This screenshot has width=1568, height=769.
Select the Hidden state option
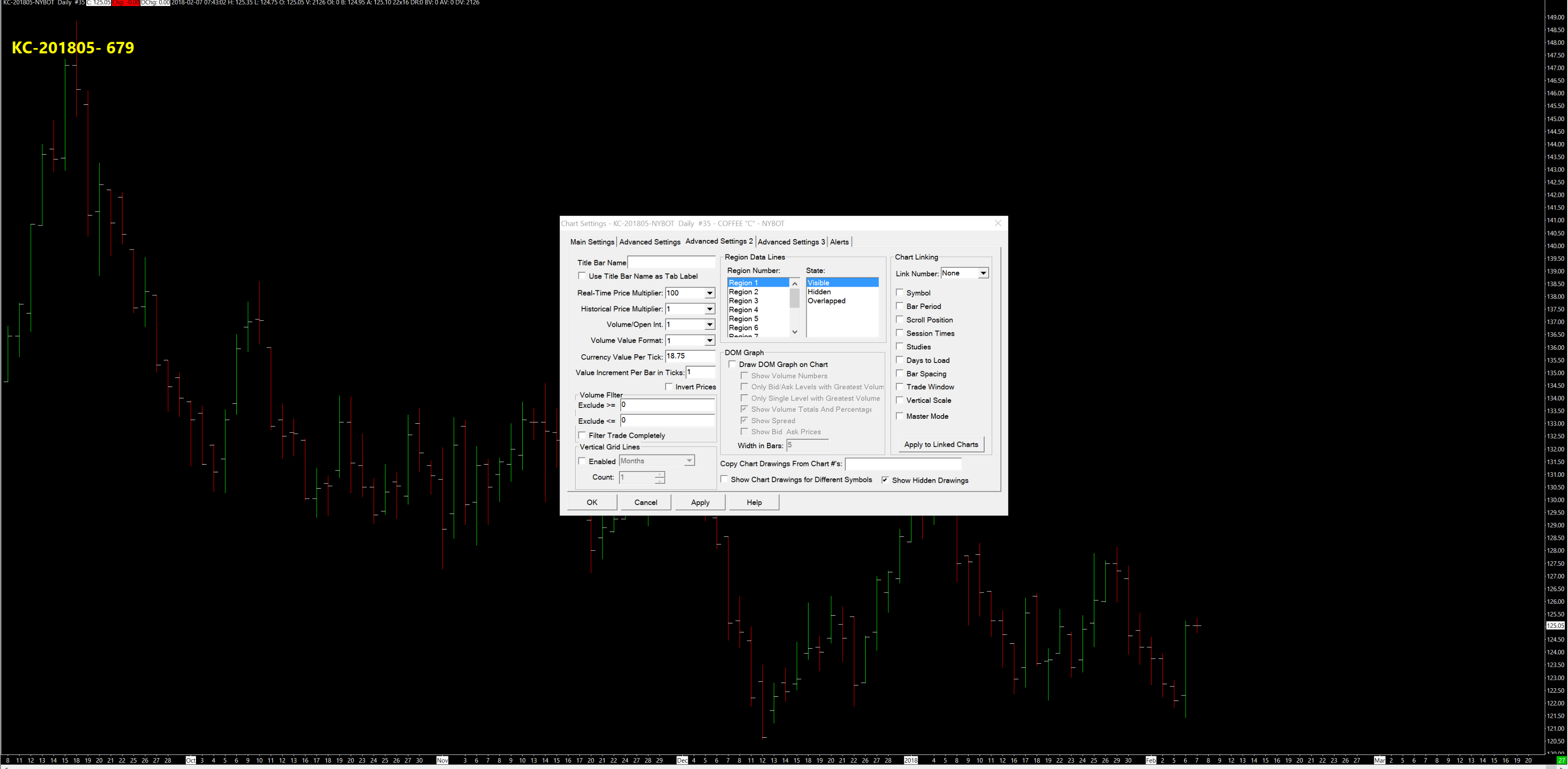818,292
